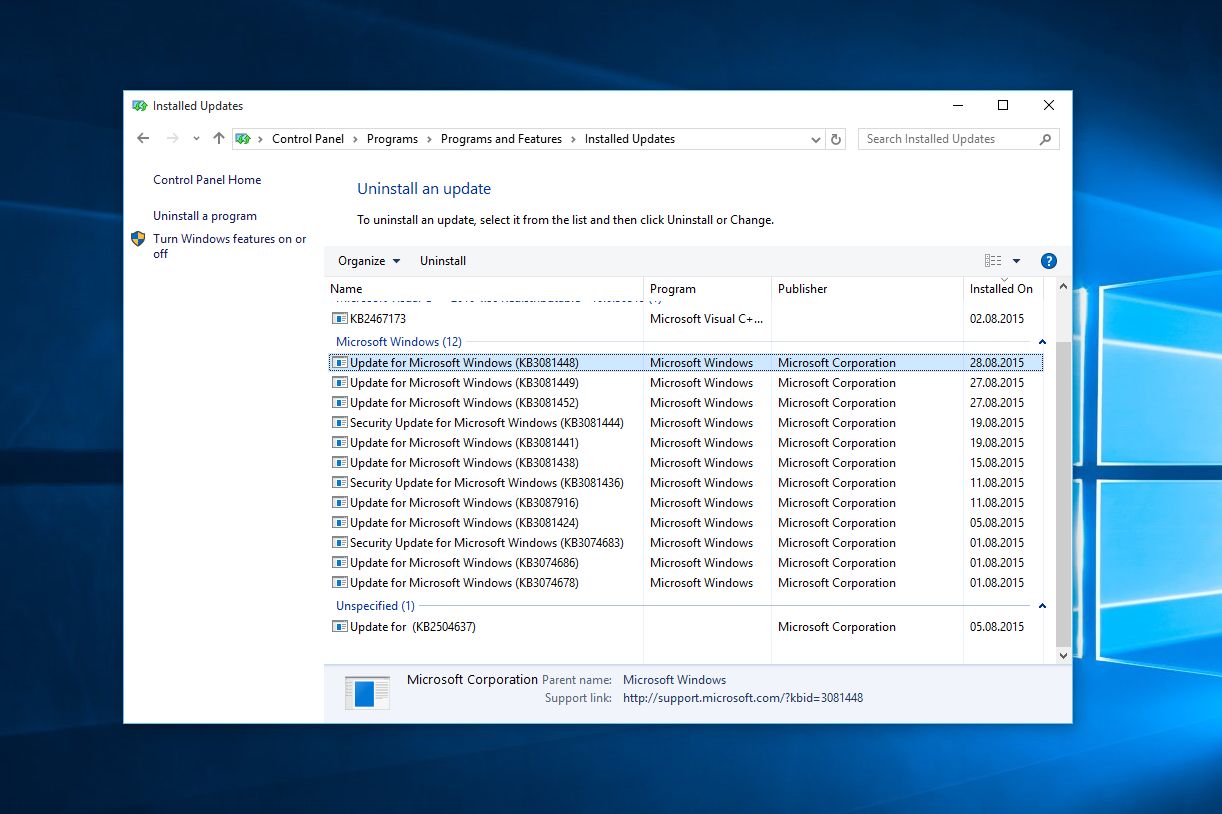Click the Uninstall toolbar button
The image size is (1222, 814).
[443, 261]
